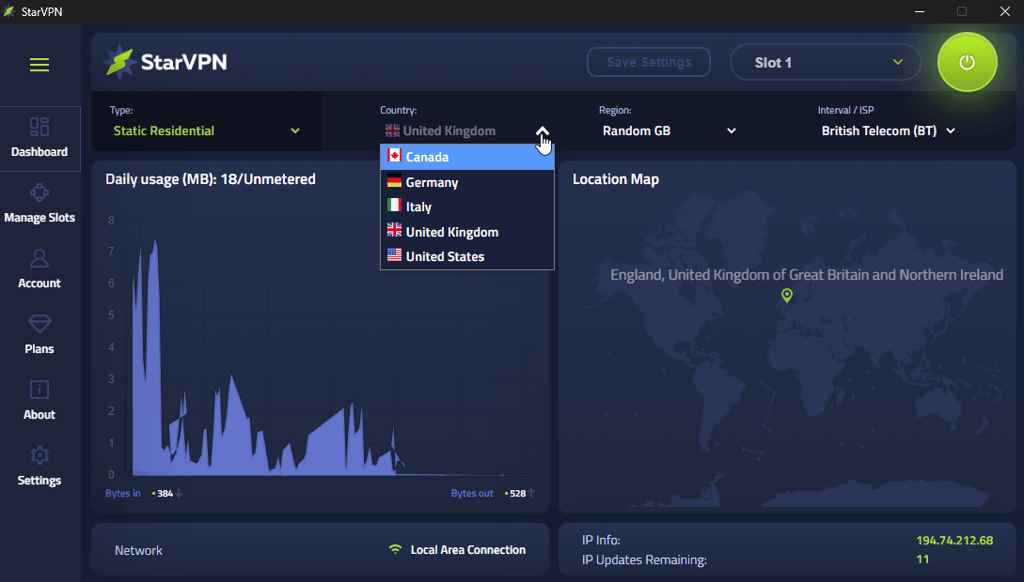Select Italy from country list
Image resolution: width=1024 pixels, height=582 pixels.
tap(467, 206)
